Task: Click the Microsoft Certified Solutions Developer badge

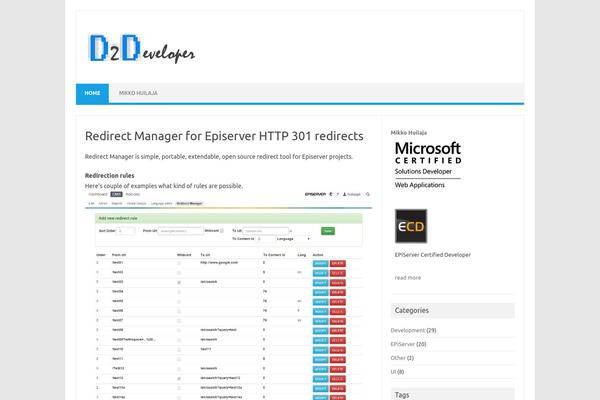Action: (x=428, y=165)
